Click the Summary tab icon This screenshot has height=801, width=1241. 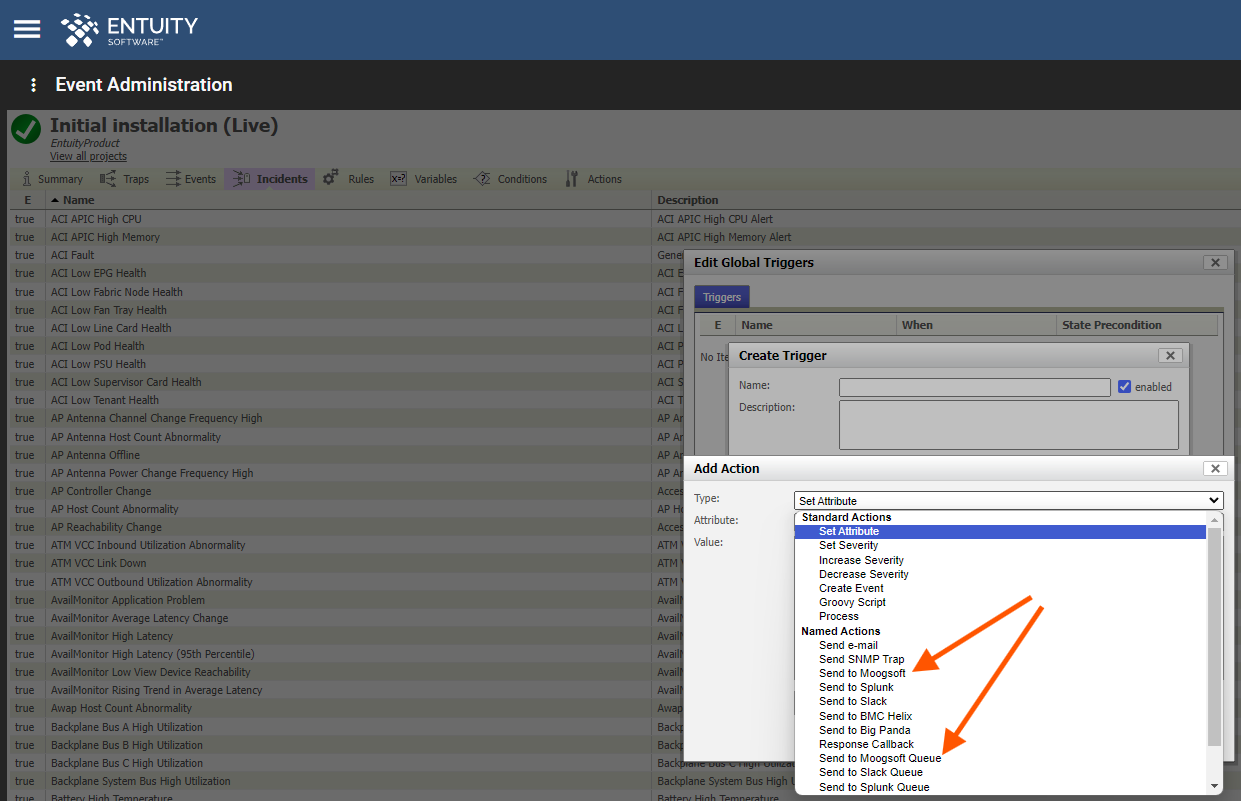[x=27, y=179]
